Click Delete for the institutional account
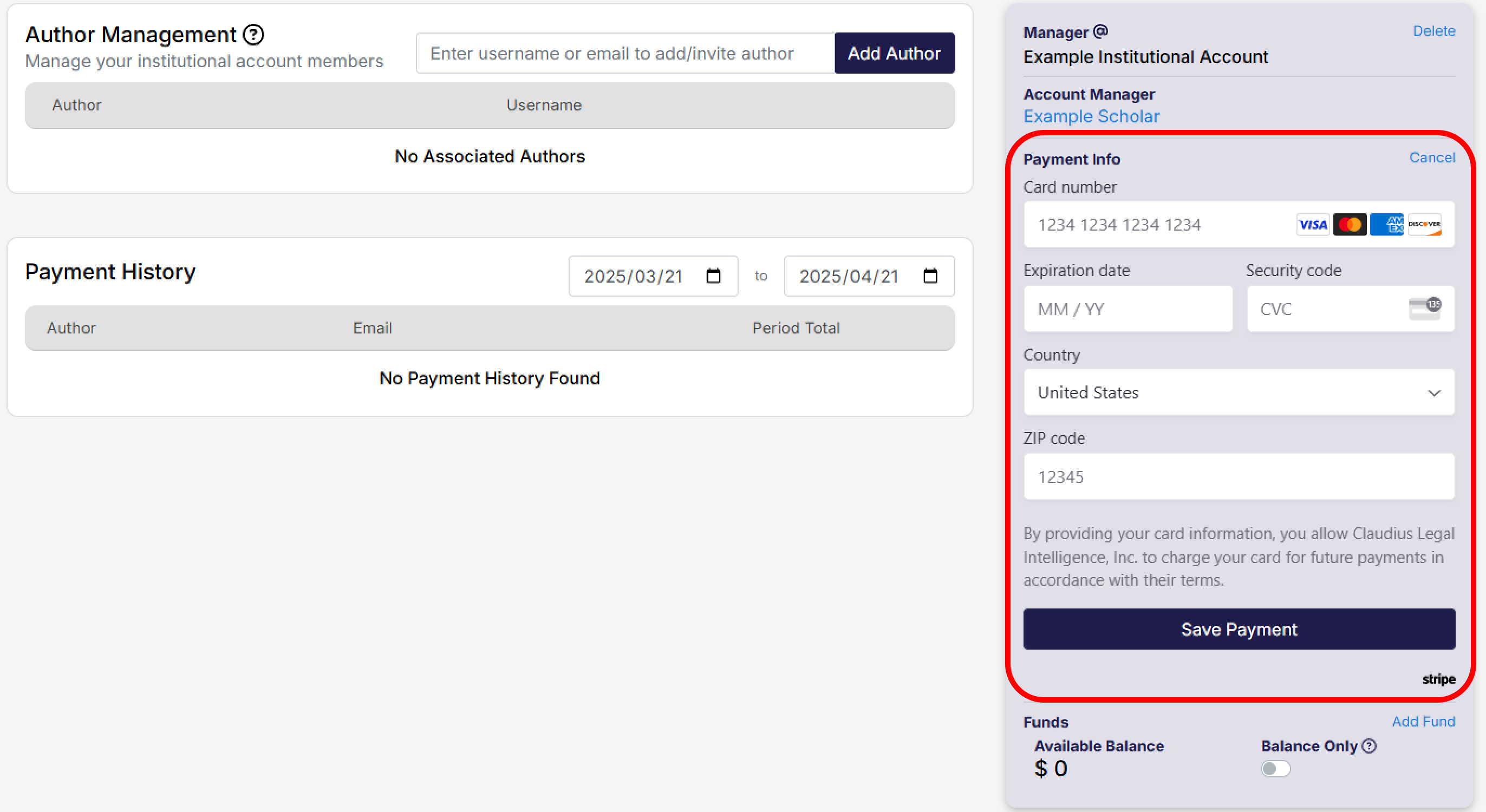 pos(1433,31)
